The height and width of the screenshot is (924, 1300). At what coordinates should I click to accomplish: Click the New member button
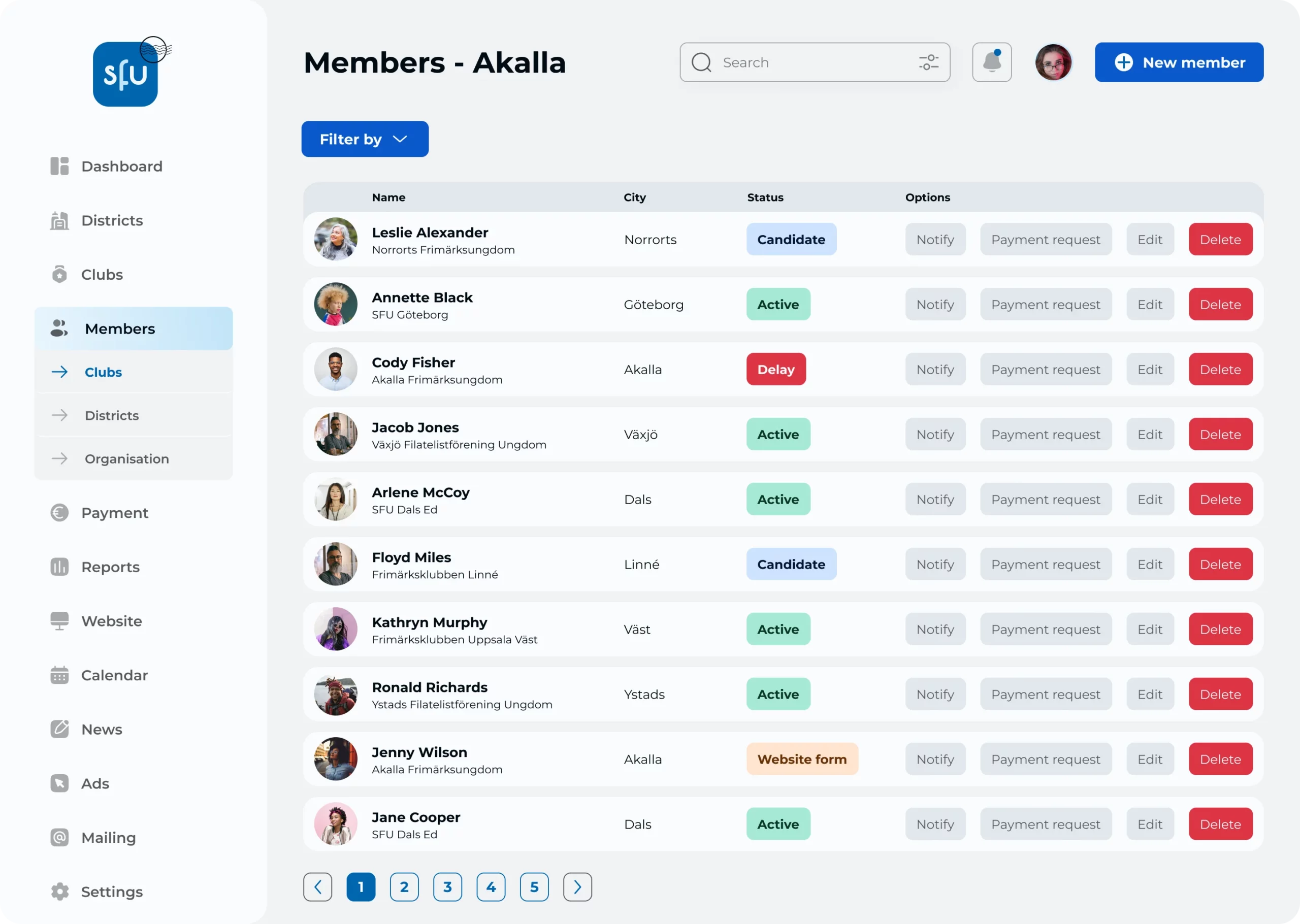coord(1179,62)
